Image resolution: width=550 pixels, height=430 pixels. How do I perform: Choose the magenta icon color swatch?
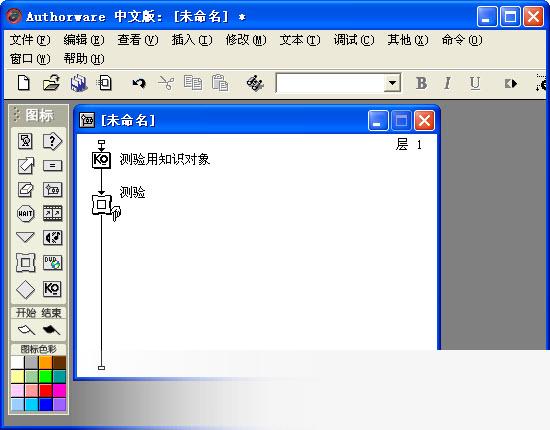(59, 390)
